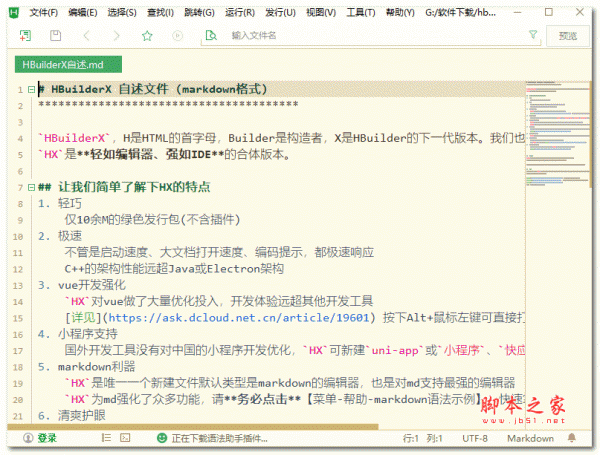The width and height of the screenshot is (600, 455).
Task: Select the HBuilderX自述.md tab
Action: (x=68, y=64)
